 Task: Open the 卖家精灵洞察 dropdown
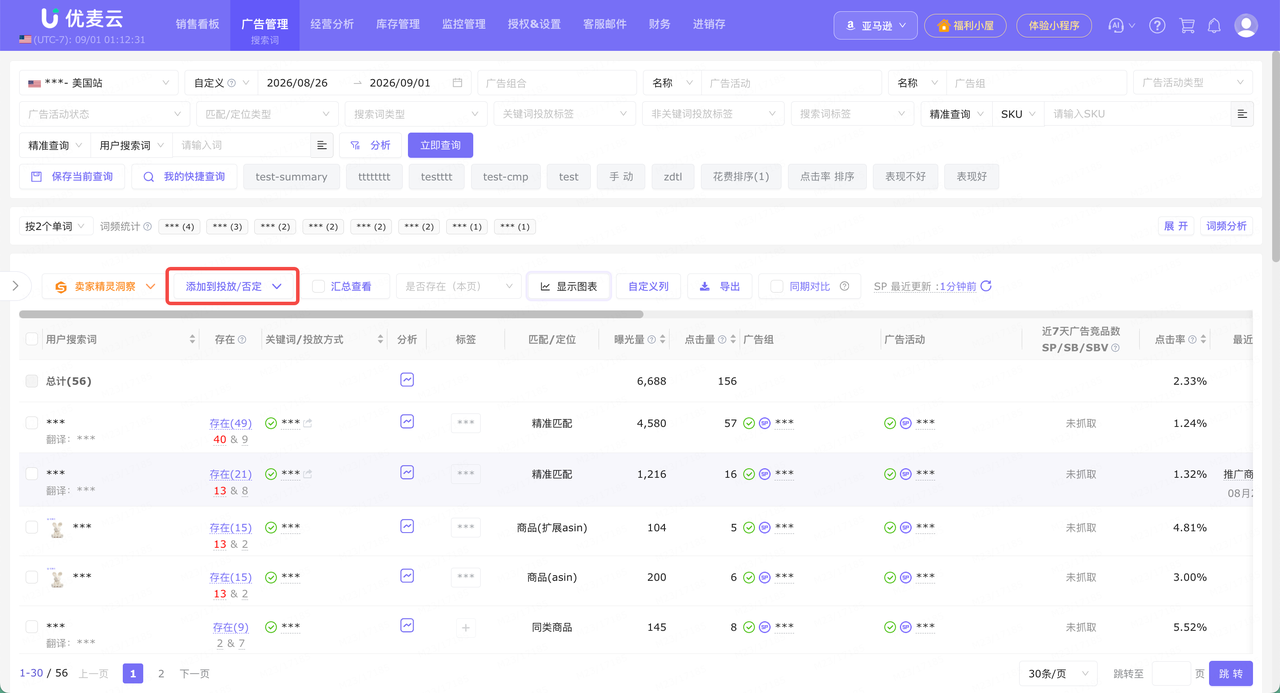click(104, 286)
